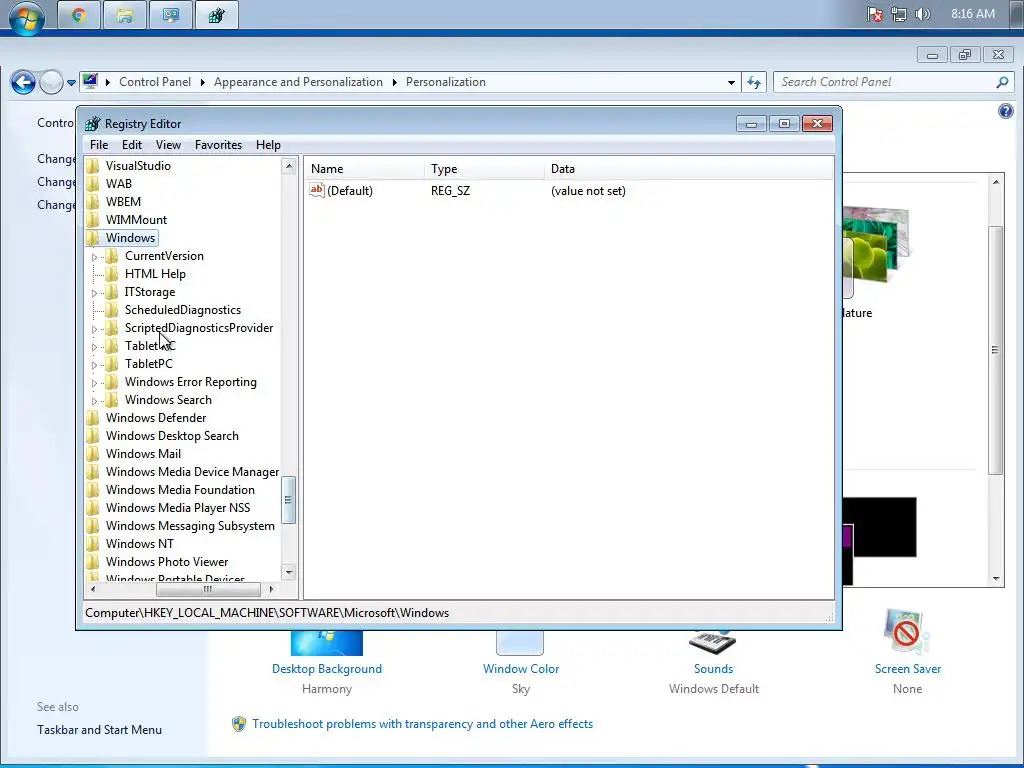
Task: Select the (Default) registry value
Action: pos(350,191)
